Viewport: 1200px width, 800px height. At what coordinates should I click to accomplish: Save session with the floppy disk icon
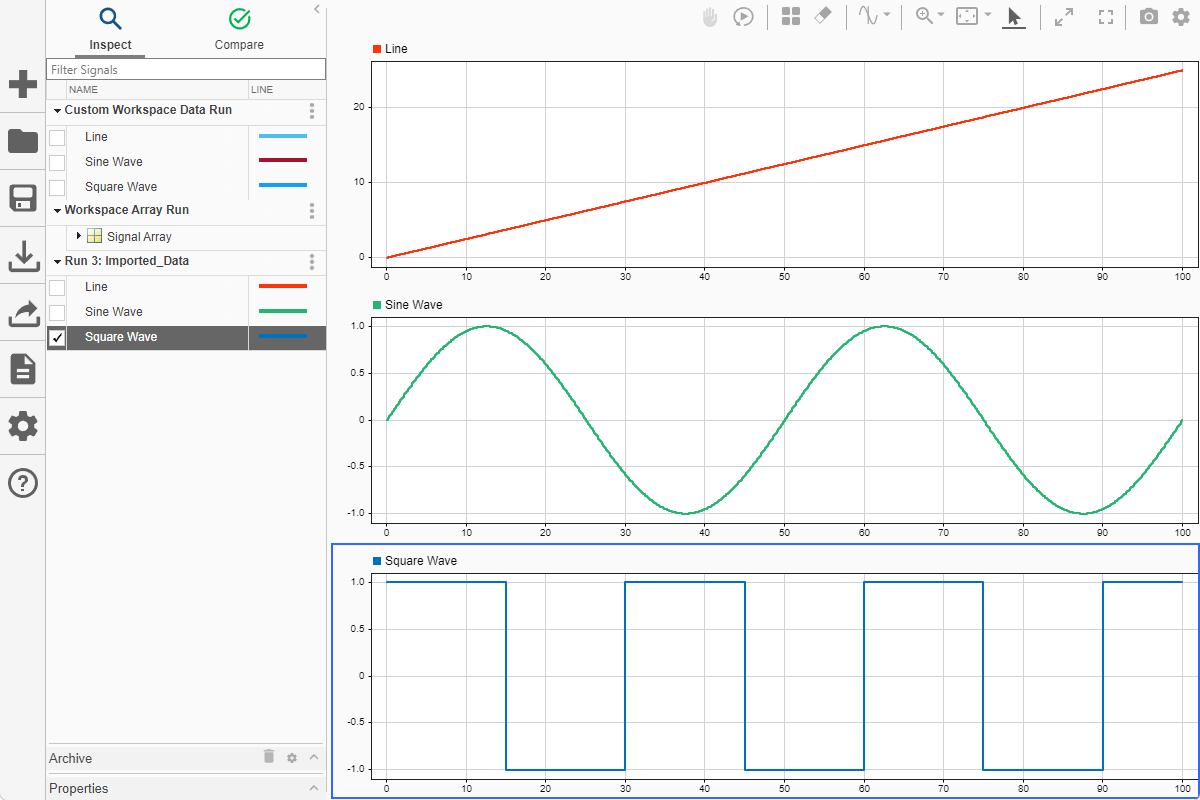coord(23,198)
